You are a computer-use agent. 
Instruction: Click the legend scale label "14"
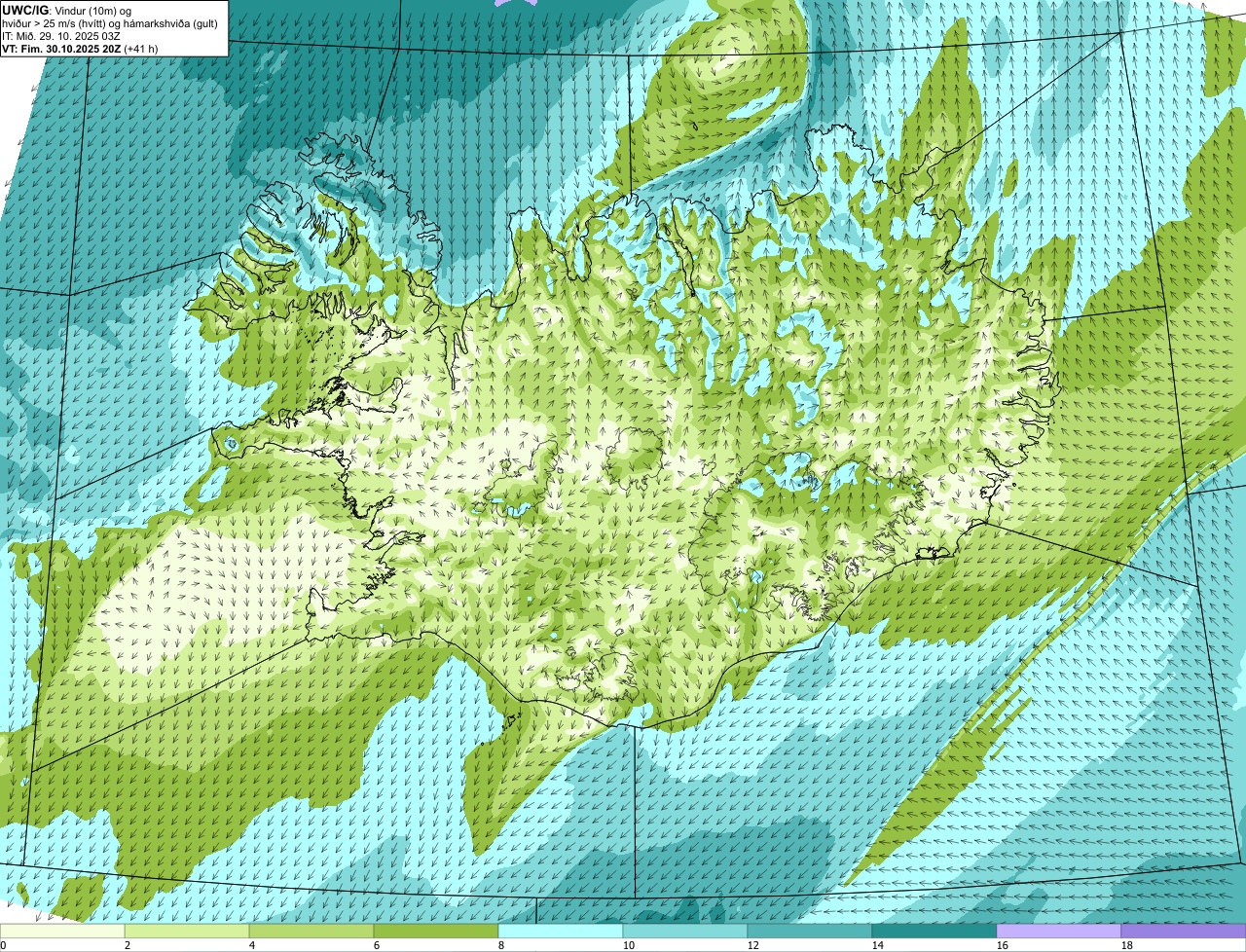point(878,945)
